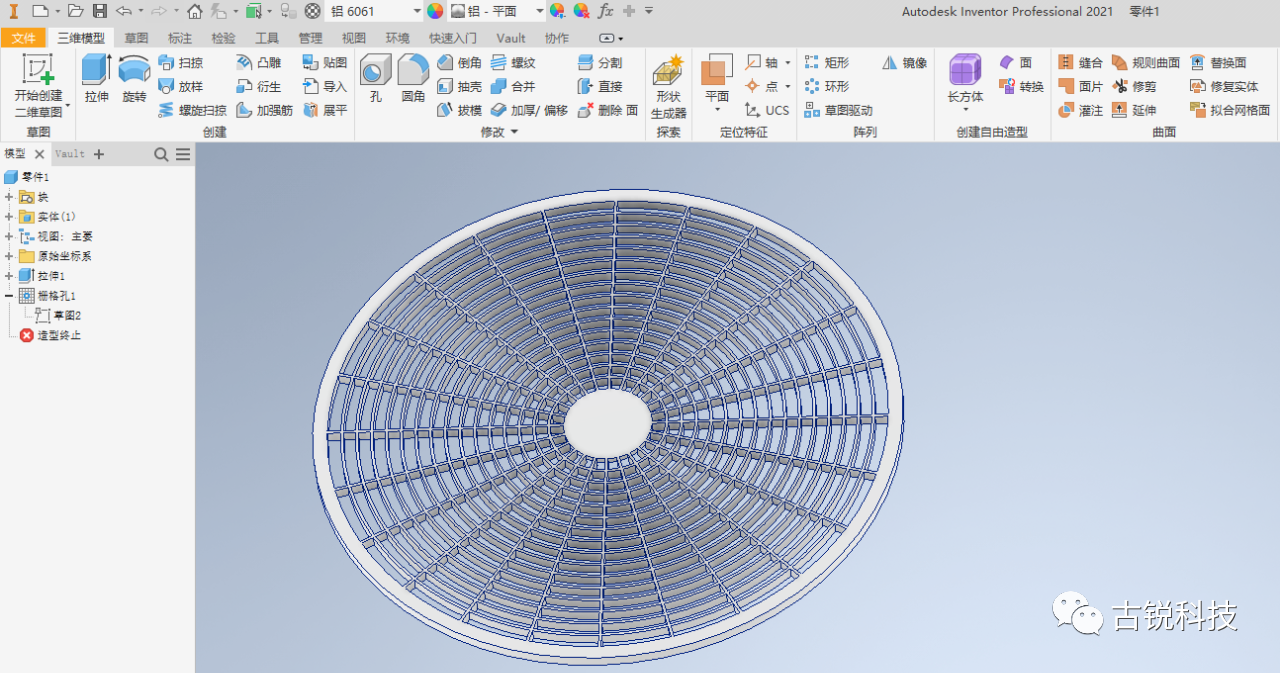The width and height of the screenshot is (1280, 673).
Task: Open the 轴 dropdown arrow
Action: 788,62
